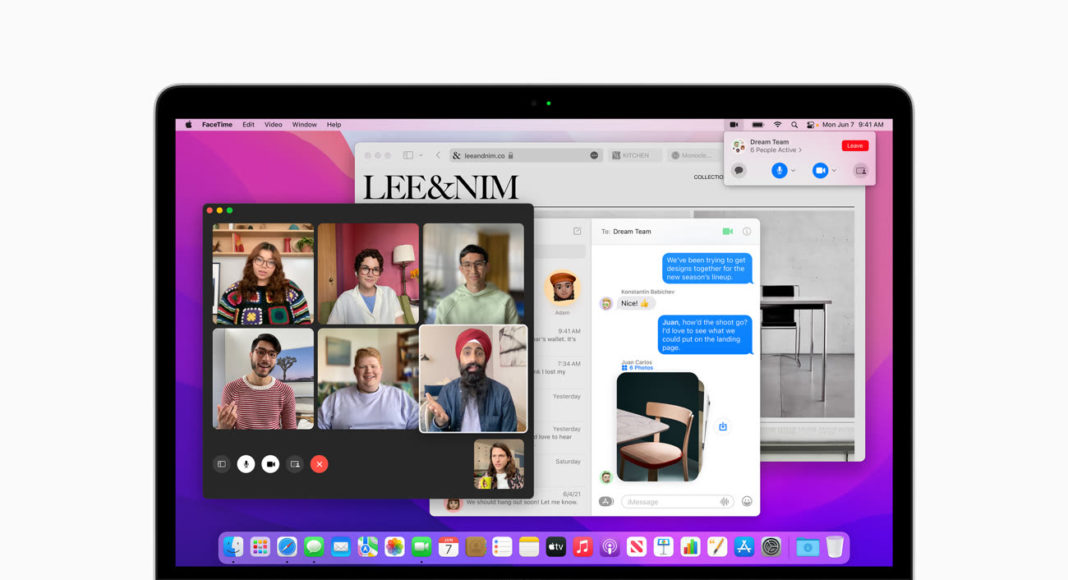
Task: Show the sidebar in the FaceTime call window
Action: 221,464
